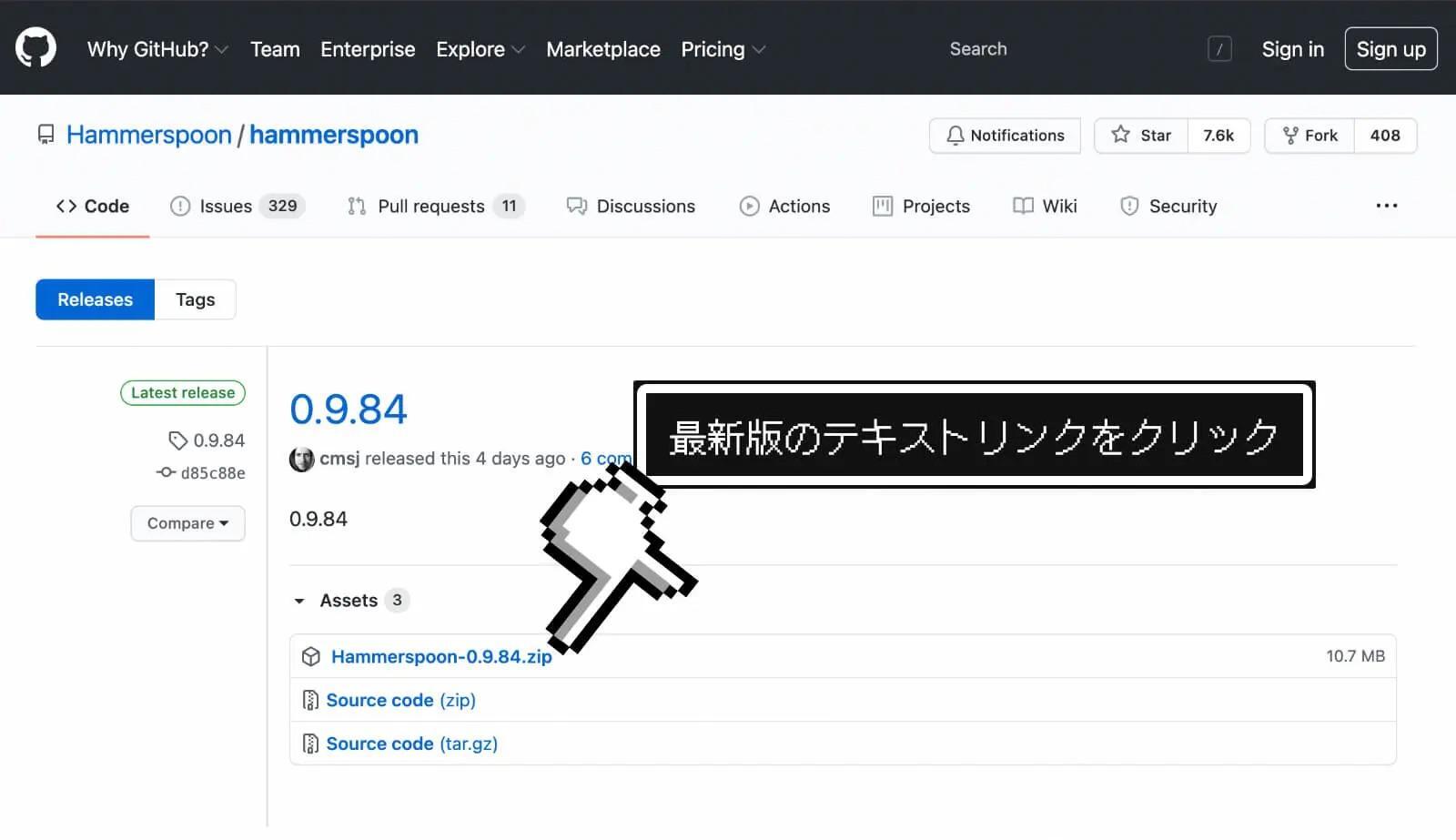Open the 0.9.84 tag link
Viewport: 1456px width, 840px height.
click(x=207, y=440)
